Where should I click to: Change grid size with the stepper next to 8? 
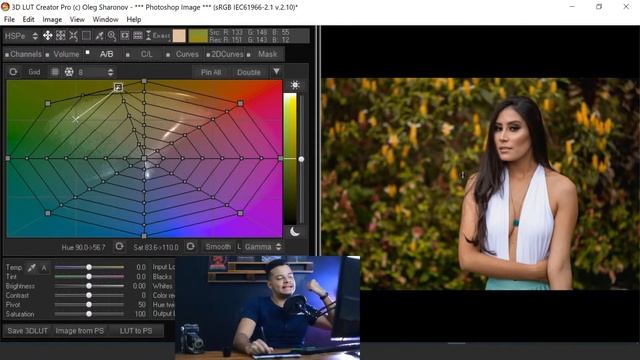click(110, 72)
